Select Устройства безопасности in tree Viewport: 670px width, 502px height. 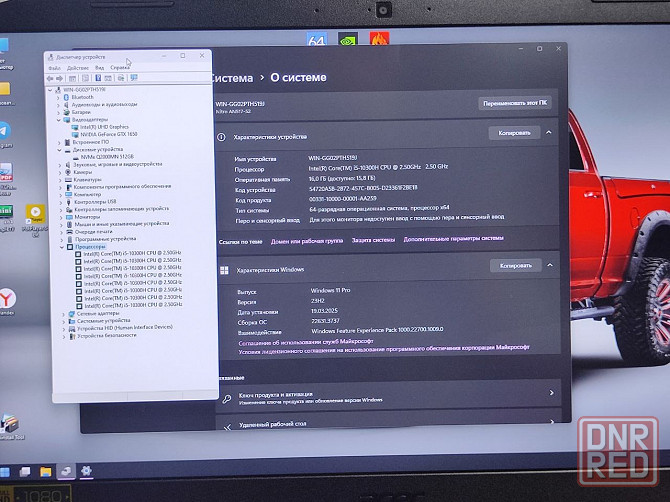pos(107,336)
